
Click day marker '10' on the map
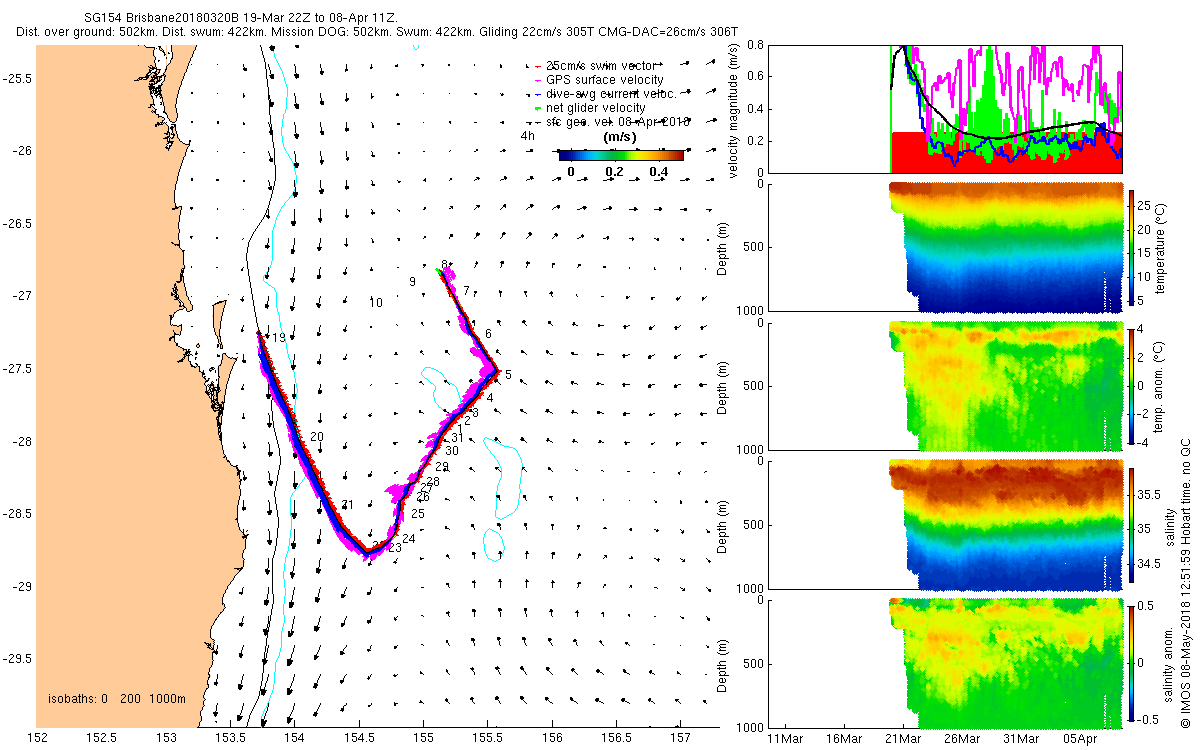point(376,302)
